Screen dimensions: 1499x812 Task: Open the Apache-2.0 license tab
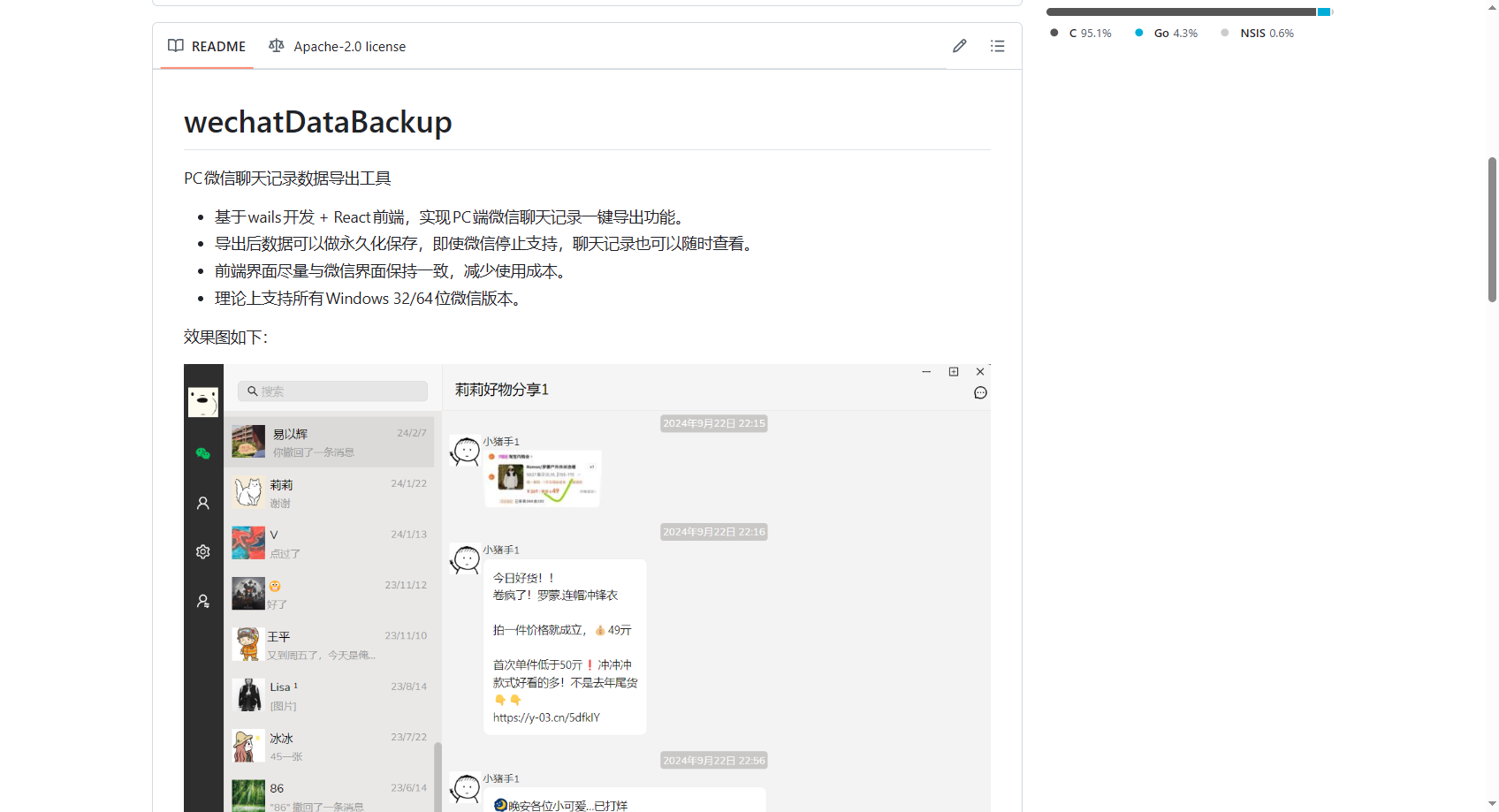pos(338,46)
